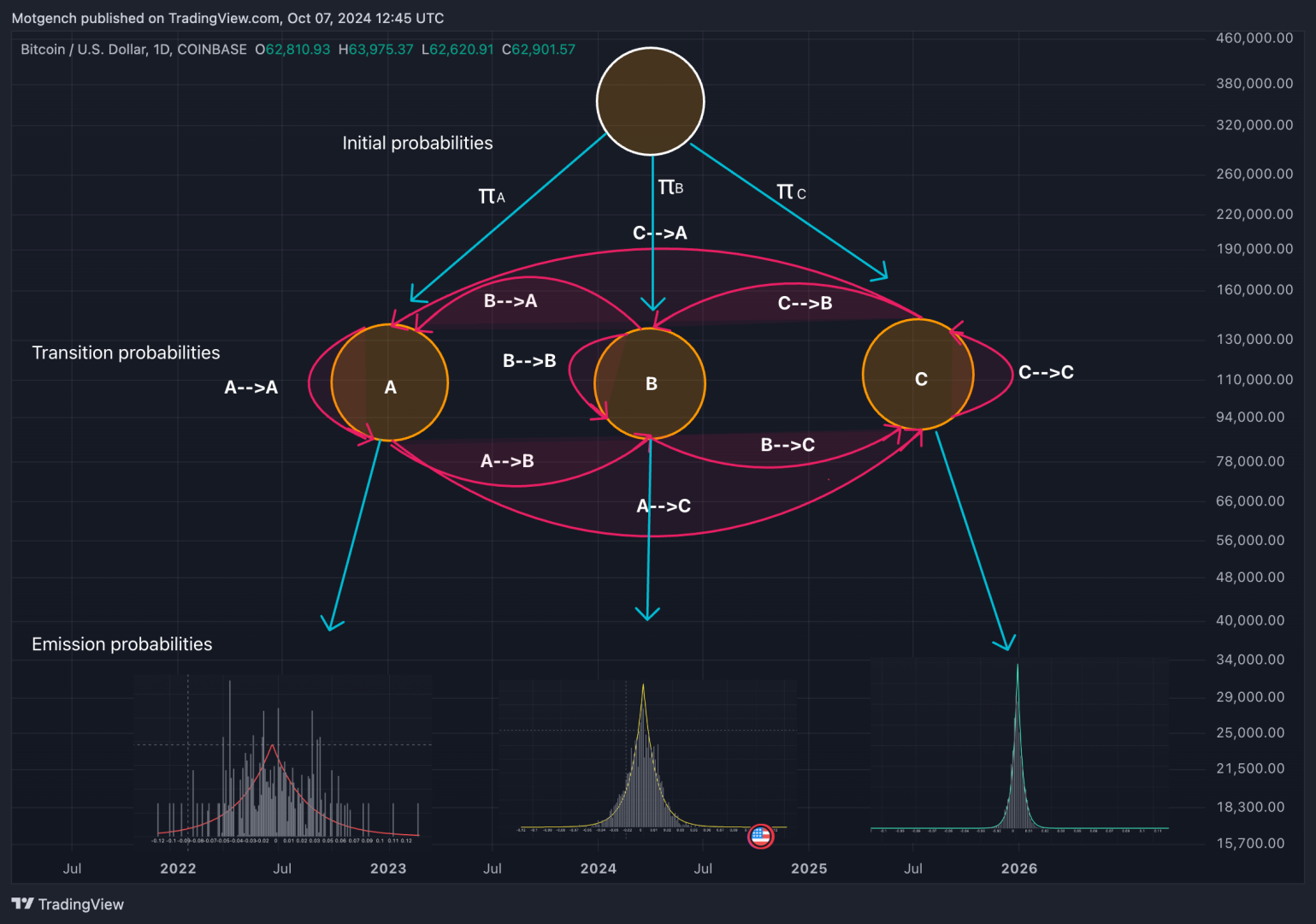Viewport: 1316px width, 924px height.
Task: Click the π C arrow label
Action: pyautogui.click(x=791, y=192)
